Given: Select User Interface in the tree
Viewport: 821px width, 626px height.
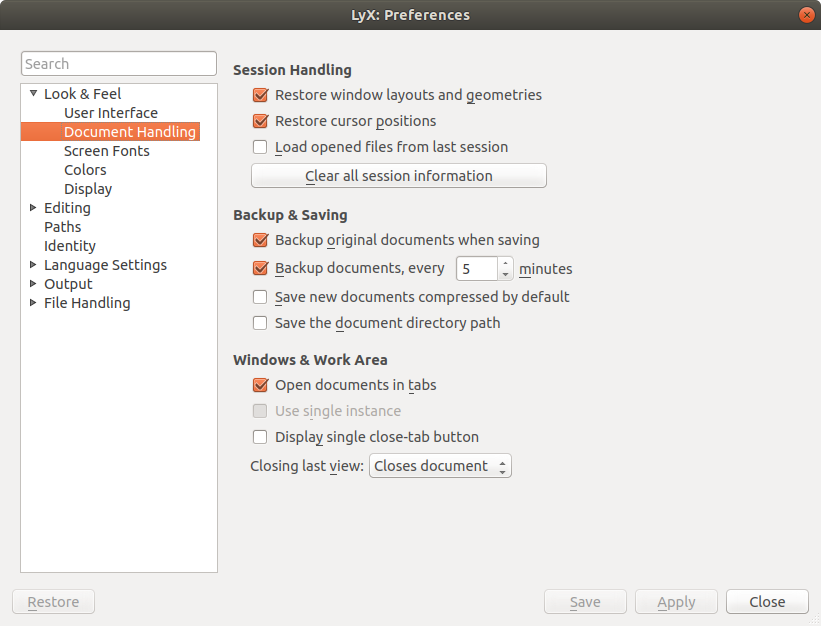Looking at the screenshot, I should pyautogui.click(x=111, y=113).
